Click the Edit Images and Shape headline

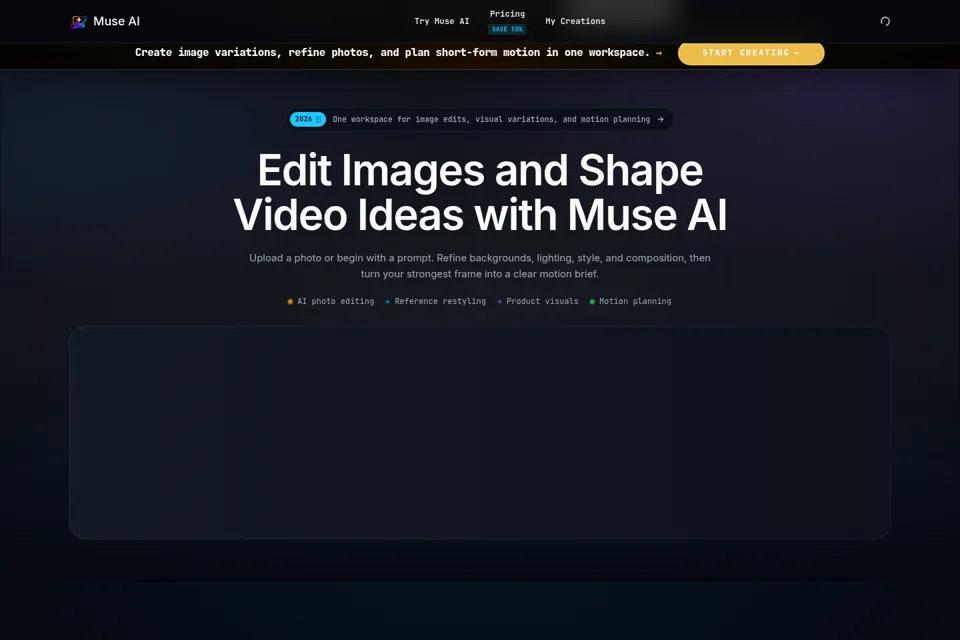click(x=480, y=192)
